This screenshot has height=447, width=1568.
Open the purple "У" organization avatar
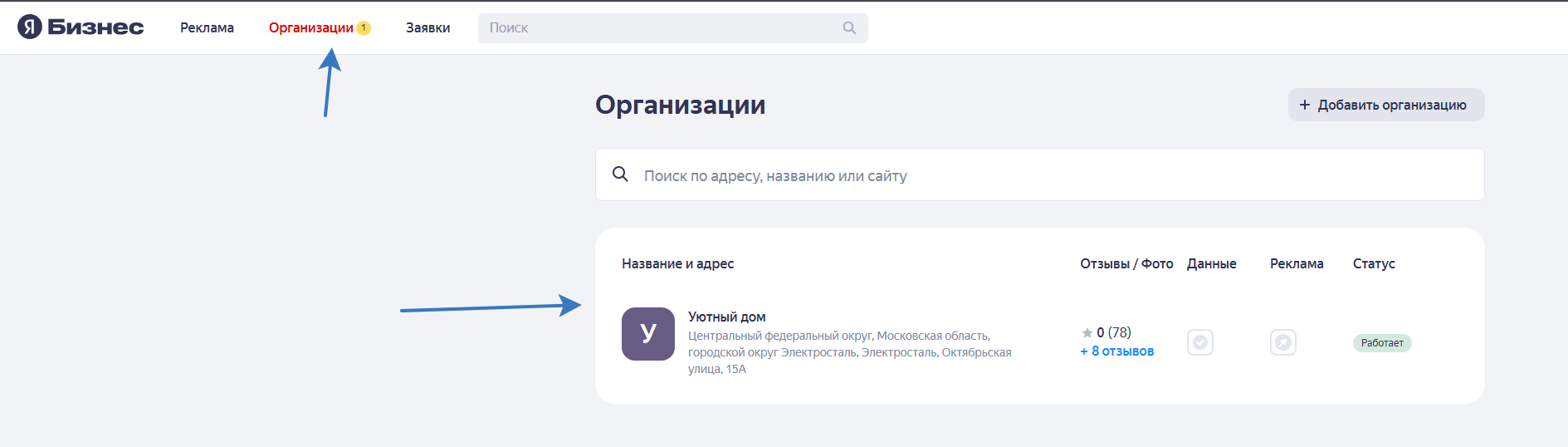647,334
